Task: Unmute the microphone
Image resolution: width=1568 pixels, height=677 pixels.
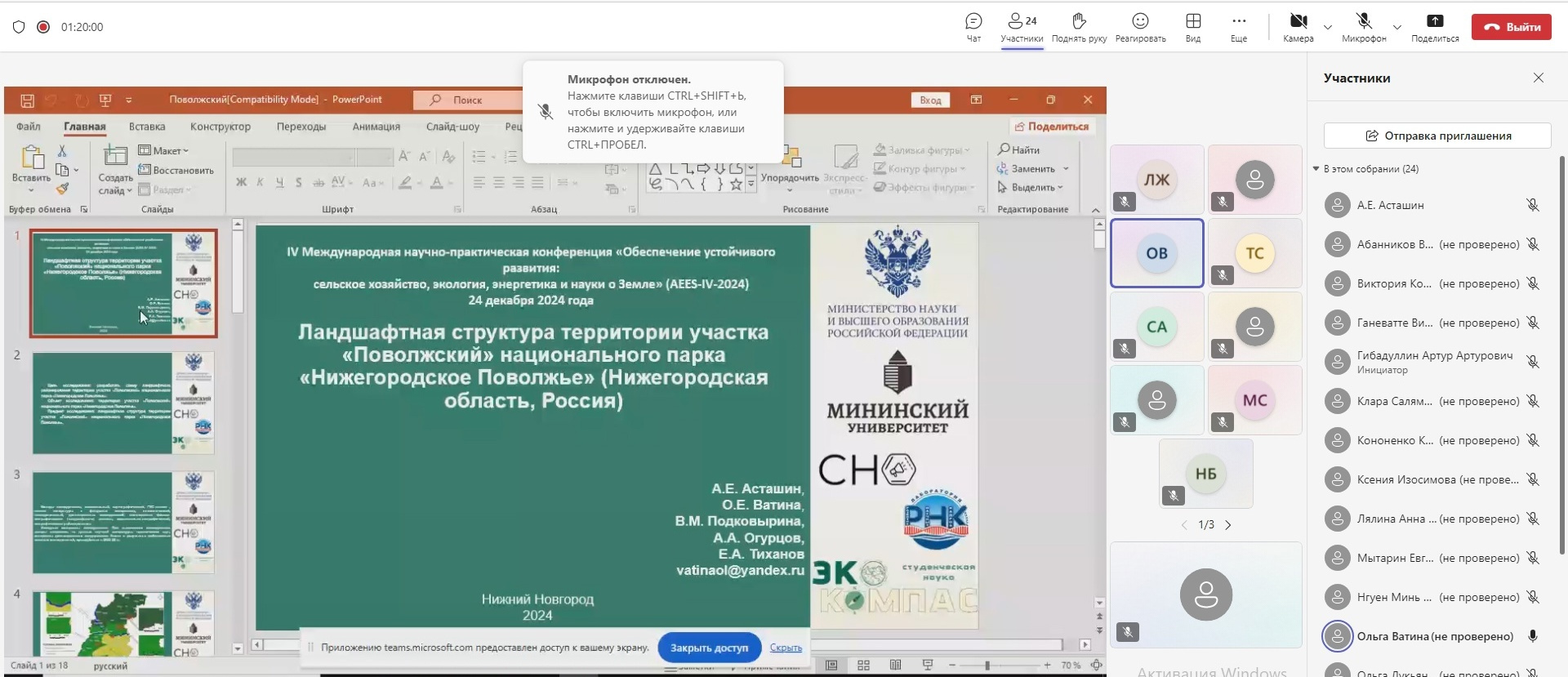Action: click(x=1363, y=27)
